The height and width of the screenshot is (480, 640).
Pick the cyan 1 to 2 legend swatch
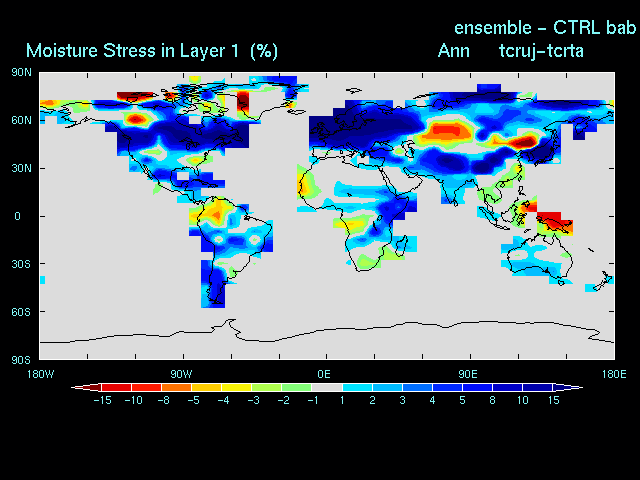(x=357, y=386)
